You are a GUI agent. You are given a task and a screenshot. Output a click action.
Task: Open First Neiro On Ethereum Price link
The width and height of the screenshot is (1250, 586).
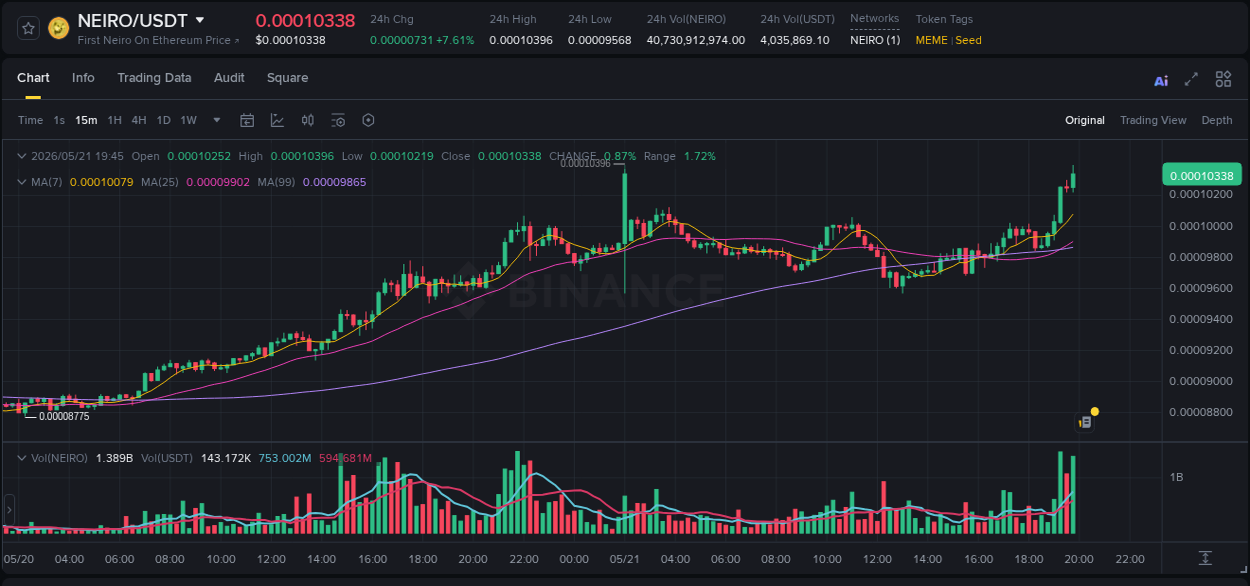(x=158, y=40)
